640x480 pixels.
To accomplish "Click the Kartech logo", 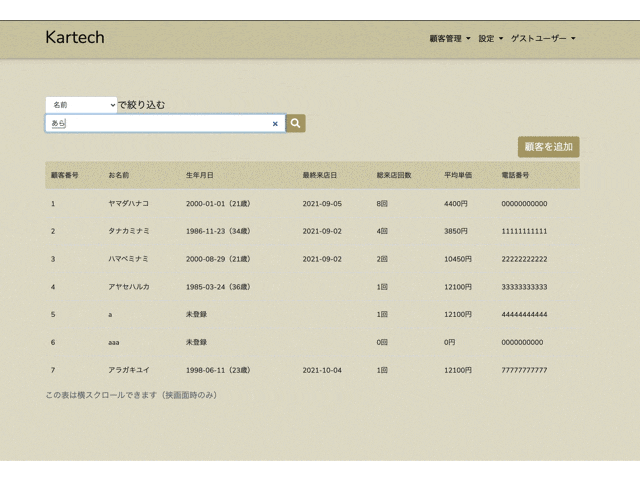I will coord(75,38).
